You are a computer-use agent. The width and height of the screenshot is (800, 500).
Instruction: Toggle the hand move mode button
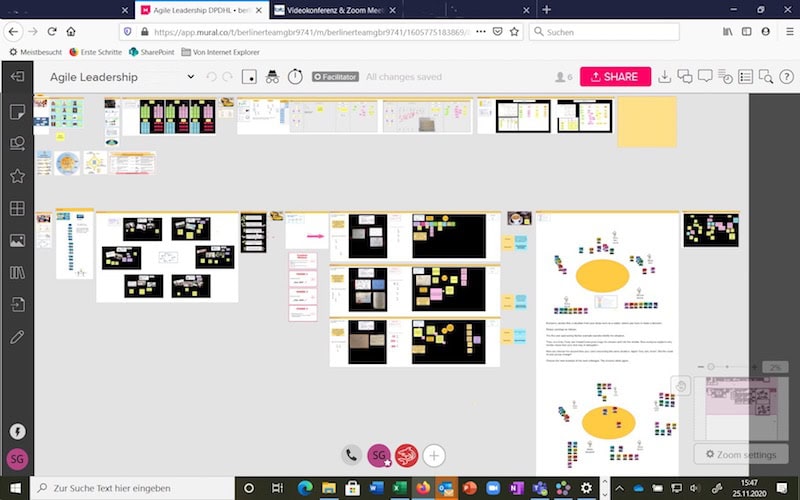pyautogui.click(x=680, y=385)
